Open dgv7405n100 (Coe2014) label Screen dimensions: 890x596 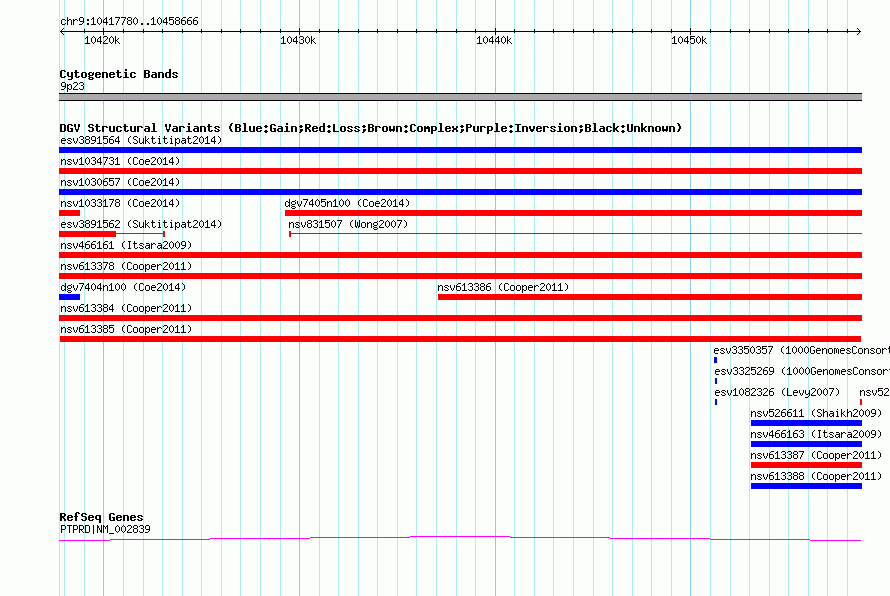coord(347,203)
